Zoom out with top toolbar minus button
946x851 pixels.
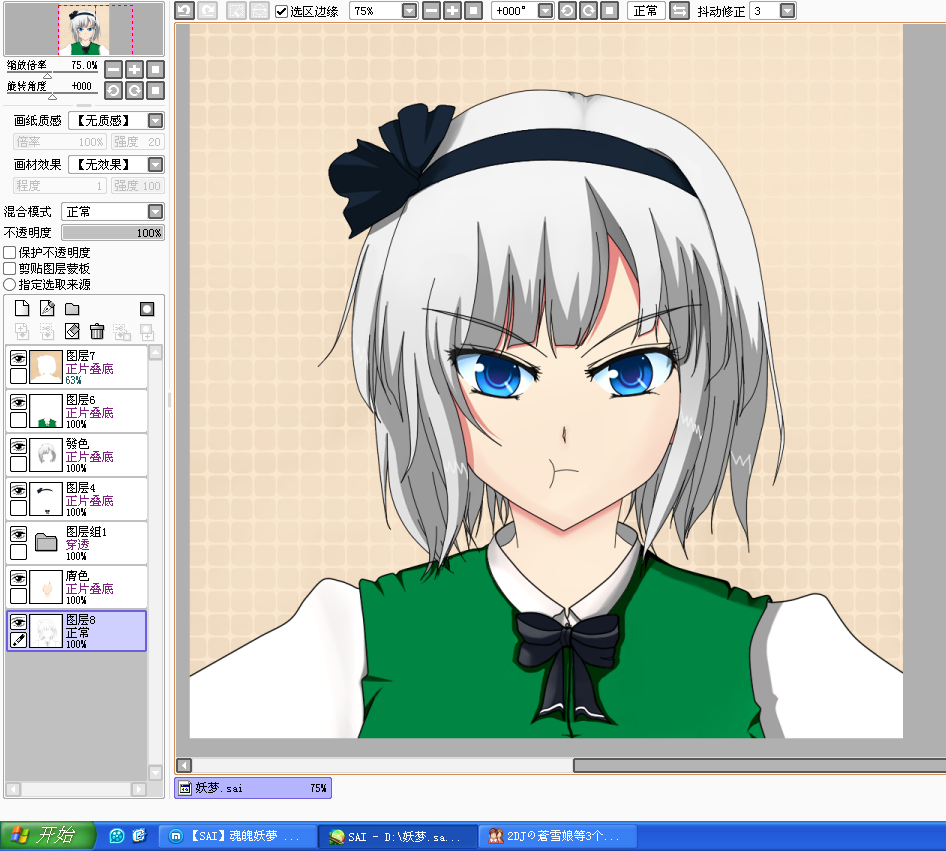click(x=431, y=11)
